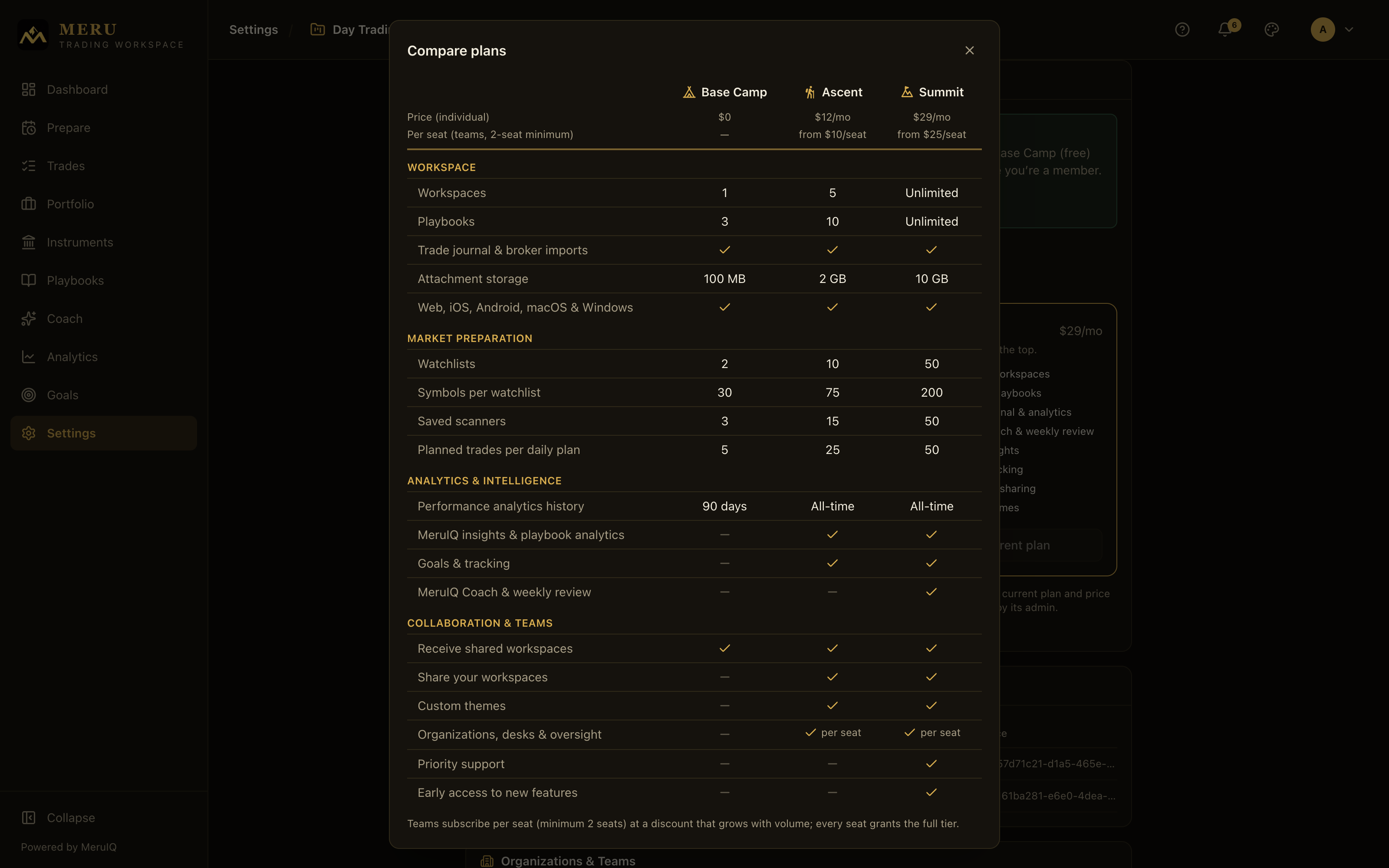Viewport: 1389px width, 868px height.
Task: Click the Analytics label in sidebar
Action: pos(72,356)
